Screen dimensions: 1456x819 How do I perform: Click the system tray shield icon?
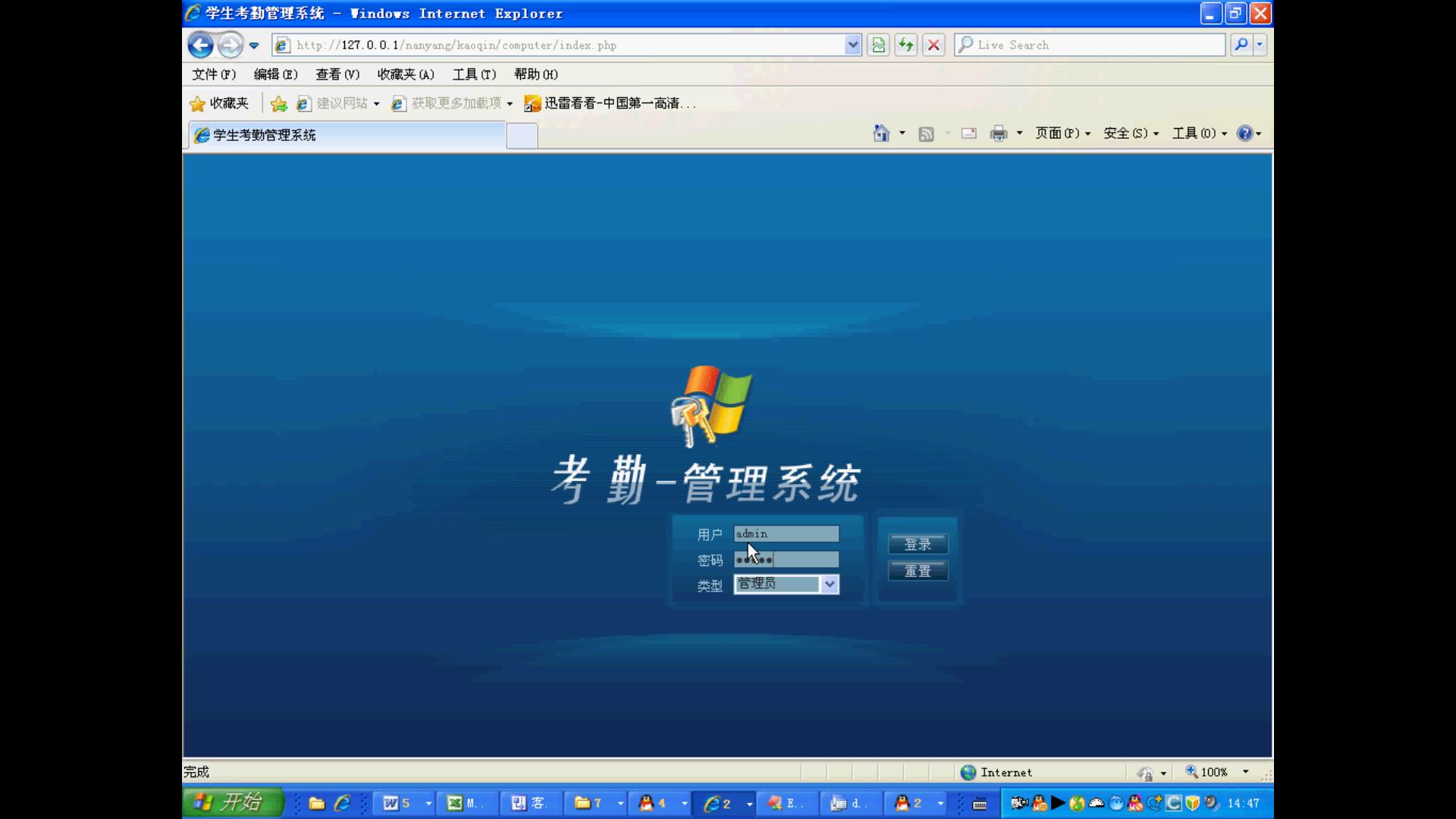1192,803
